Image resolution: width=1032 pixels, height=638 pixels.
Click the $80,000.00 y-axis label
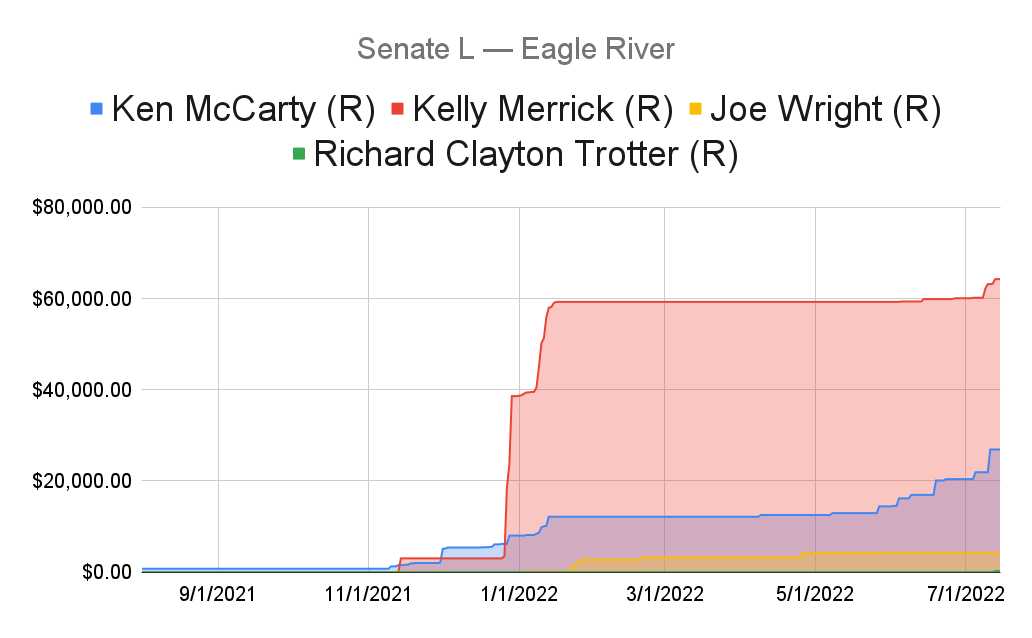click(x=82, y=207)
